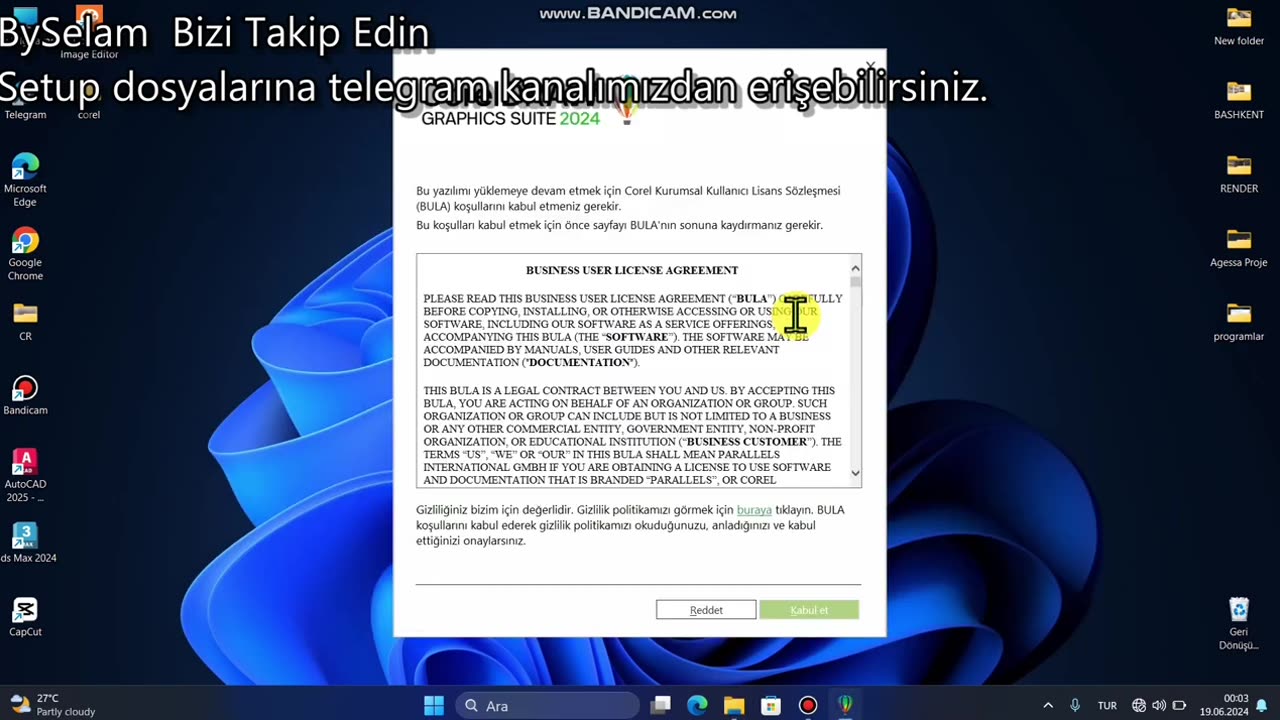The height and width of the screenshot is (720, 1280).
Task: Close the Corel installer dialog
Action: [870, 67]
